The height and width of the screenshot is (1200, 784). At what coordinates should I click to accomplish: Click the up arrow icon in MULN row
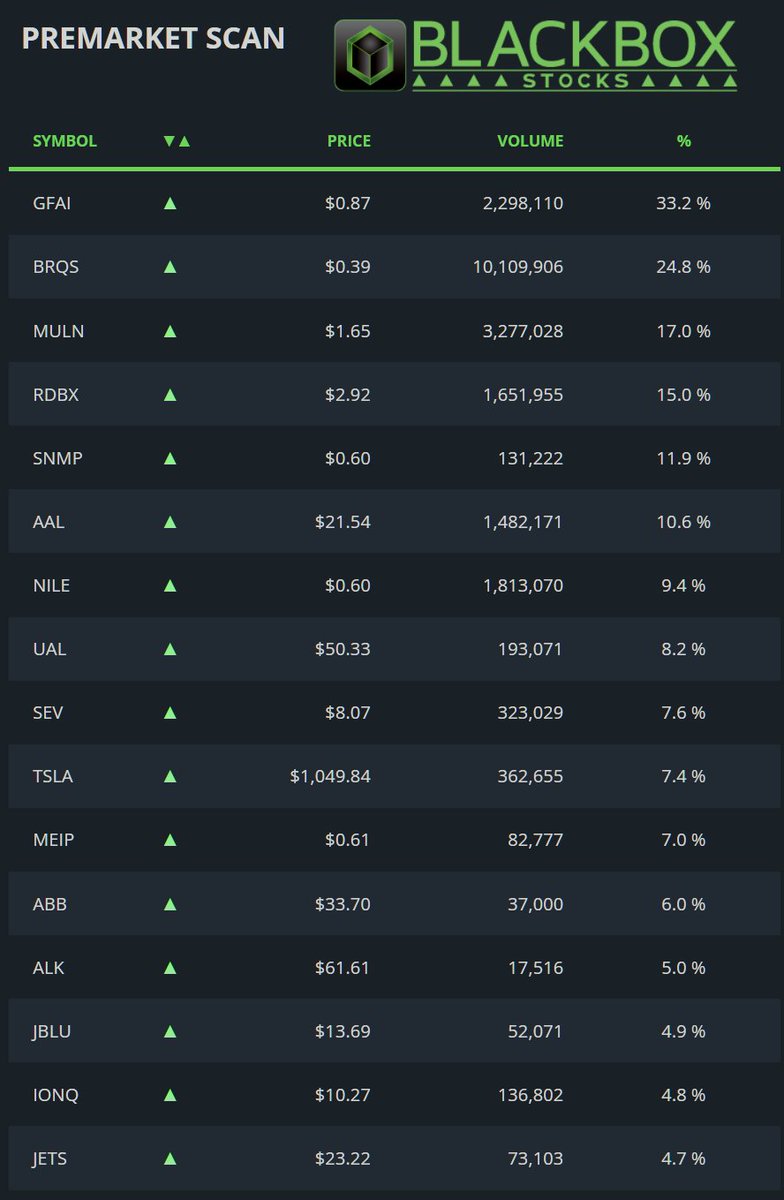click(x=170, y=331)
